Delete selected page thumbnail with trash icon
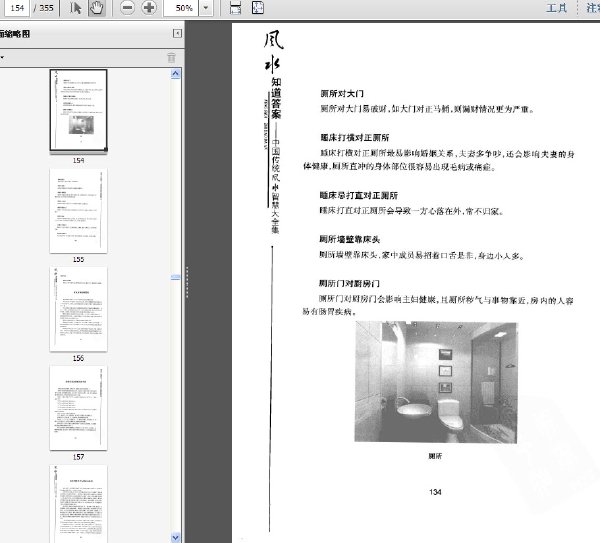Screen dimensions: 600x543 (171, 57)
